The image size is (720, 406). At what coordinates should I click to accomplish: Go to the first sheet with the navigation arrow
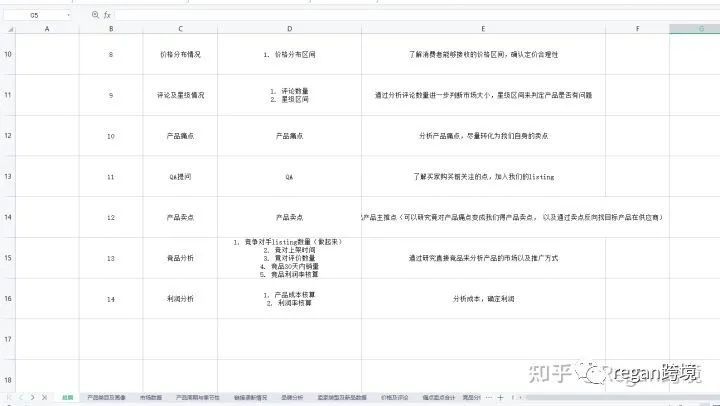(x=10, y=397)
